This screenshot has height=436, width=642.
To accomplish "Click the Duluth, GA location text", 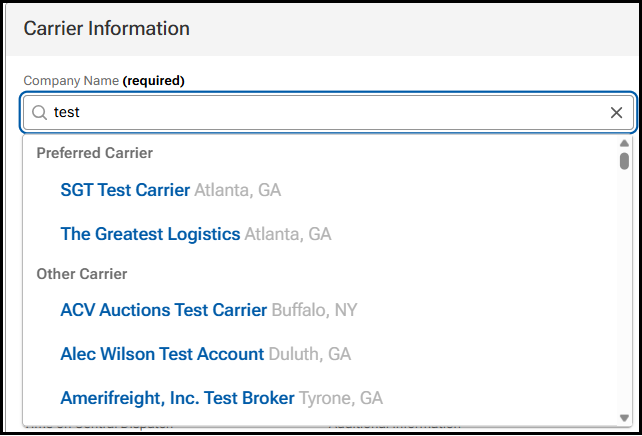I will [310, 354].
